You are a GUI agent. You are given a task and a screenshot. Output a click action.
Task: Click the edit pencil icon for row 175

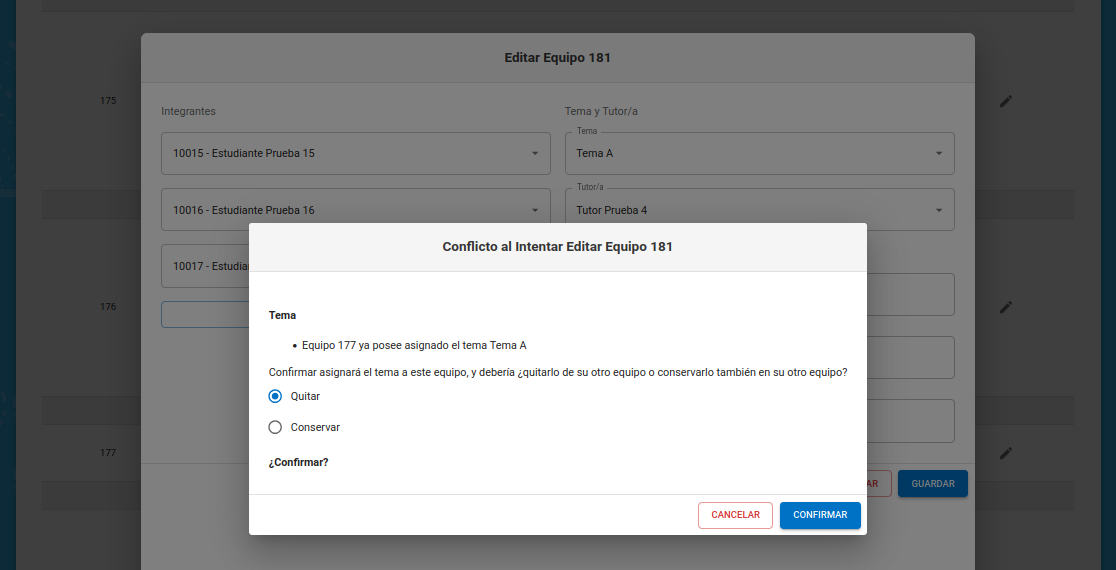(1006, 101)
